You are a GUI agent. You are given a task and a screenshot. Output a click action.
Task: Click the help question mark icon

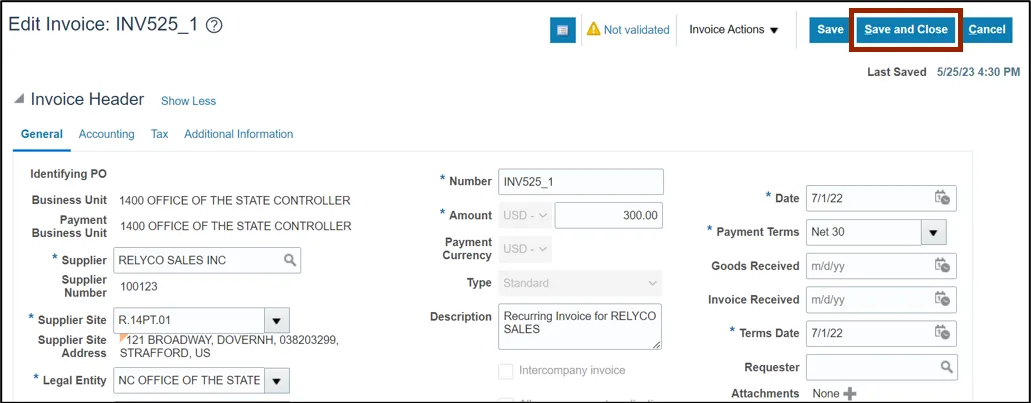[213, 27]
